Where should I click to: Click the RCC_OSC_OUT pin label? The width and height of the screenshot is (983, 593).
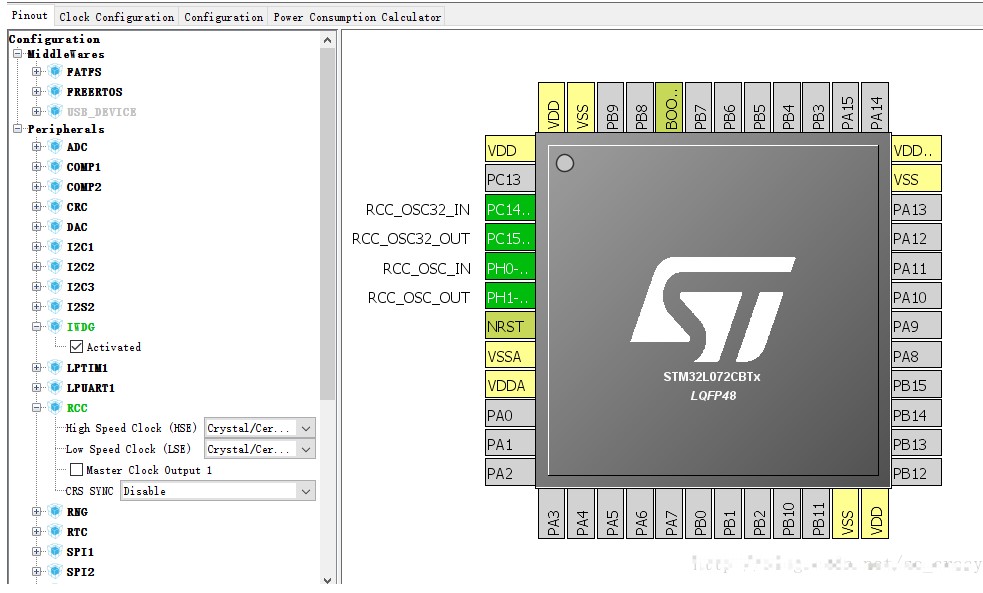tap(419, 298)
